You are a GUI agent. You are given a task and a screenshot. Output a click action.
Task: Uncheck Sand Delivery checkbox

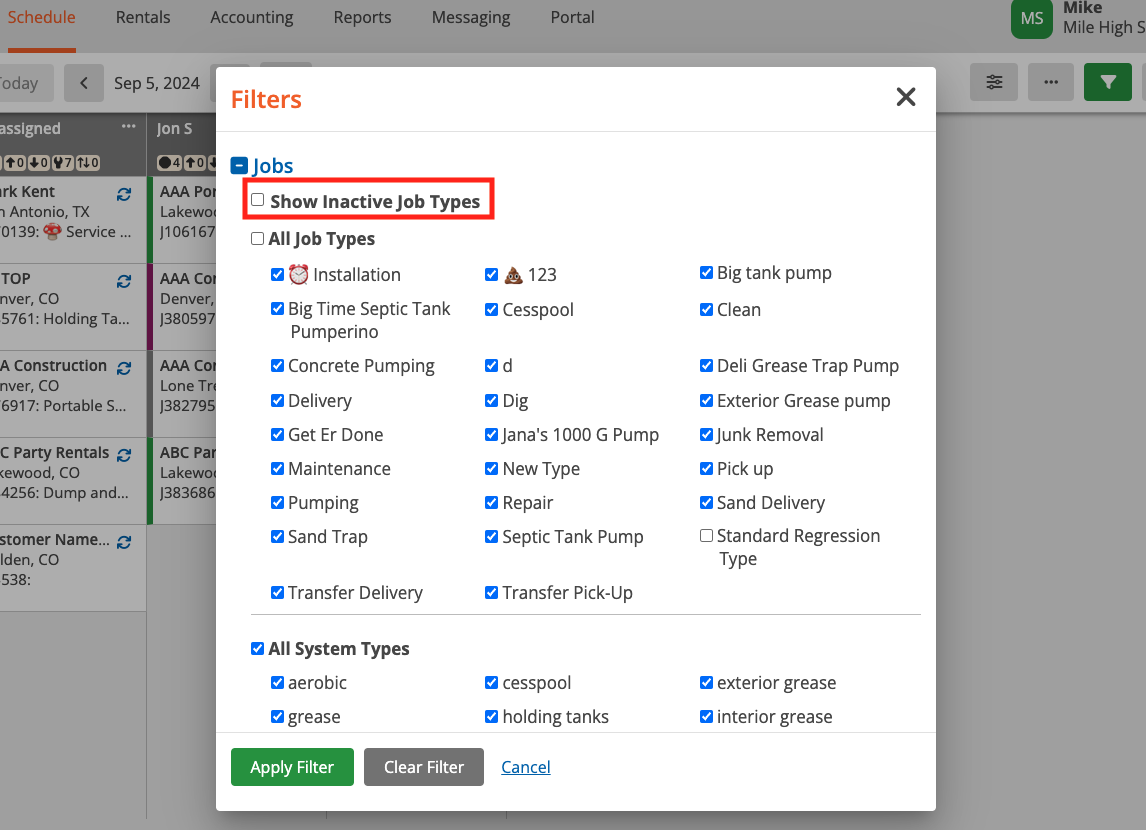pos(706,503)
